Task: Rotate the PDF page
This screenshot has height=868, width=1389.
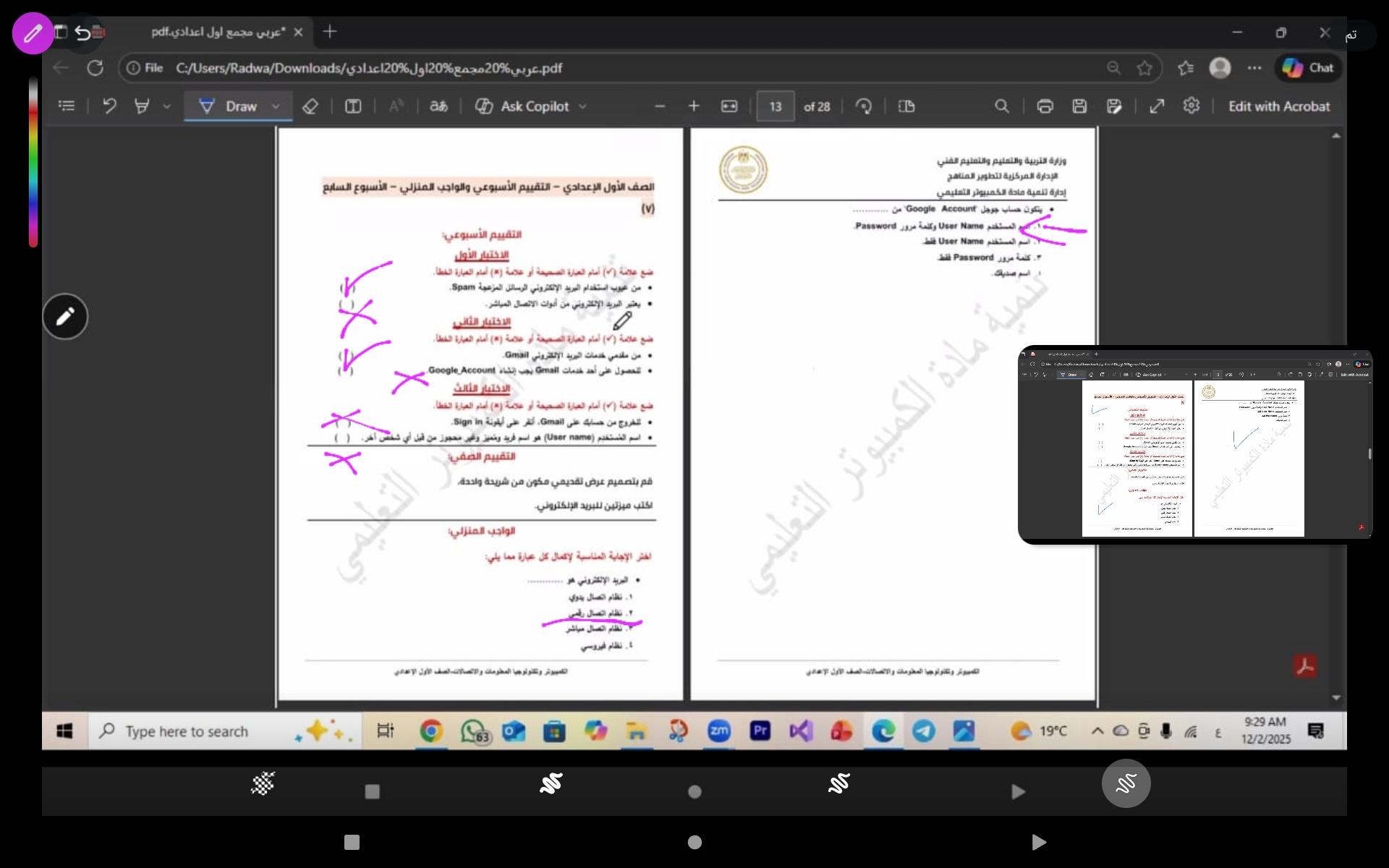Action: pyautogui.click(x=864, y=106)
